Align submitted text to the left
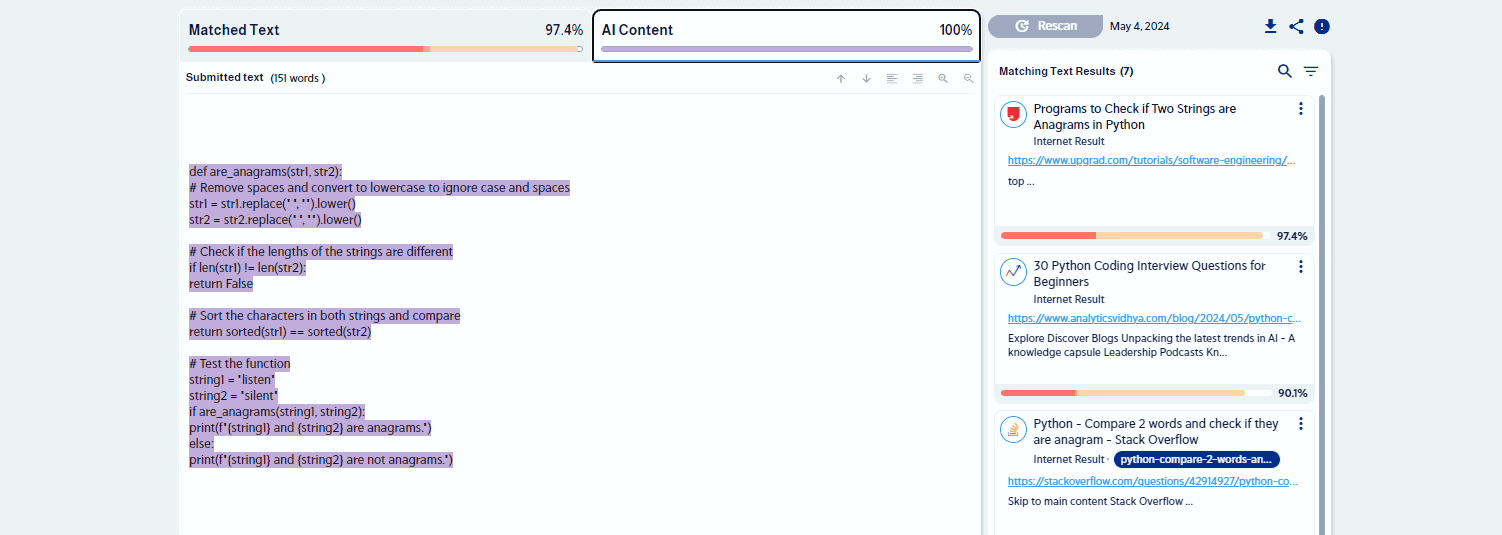The height and width of the screenshot is (535, 1502). [x=892, y=78]
